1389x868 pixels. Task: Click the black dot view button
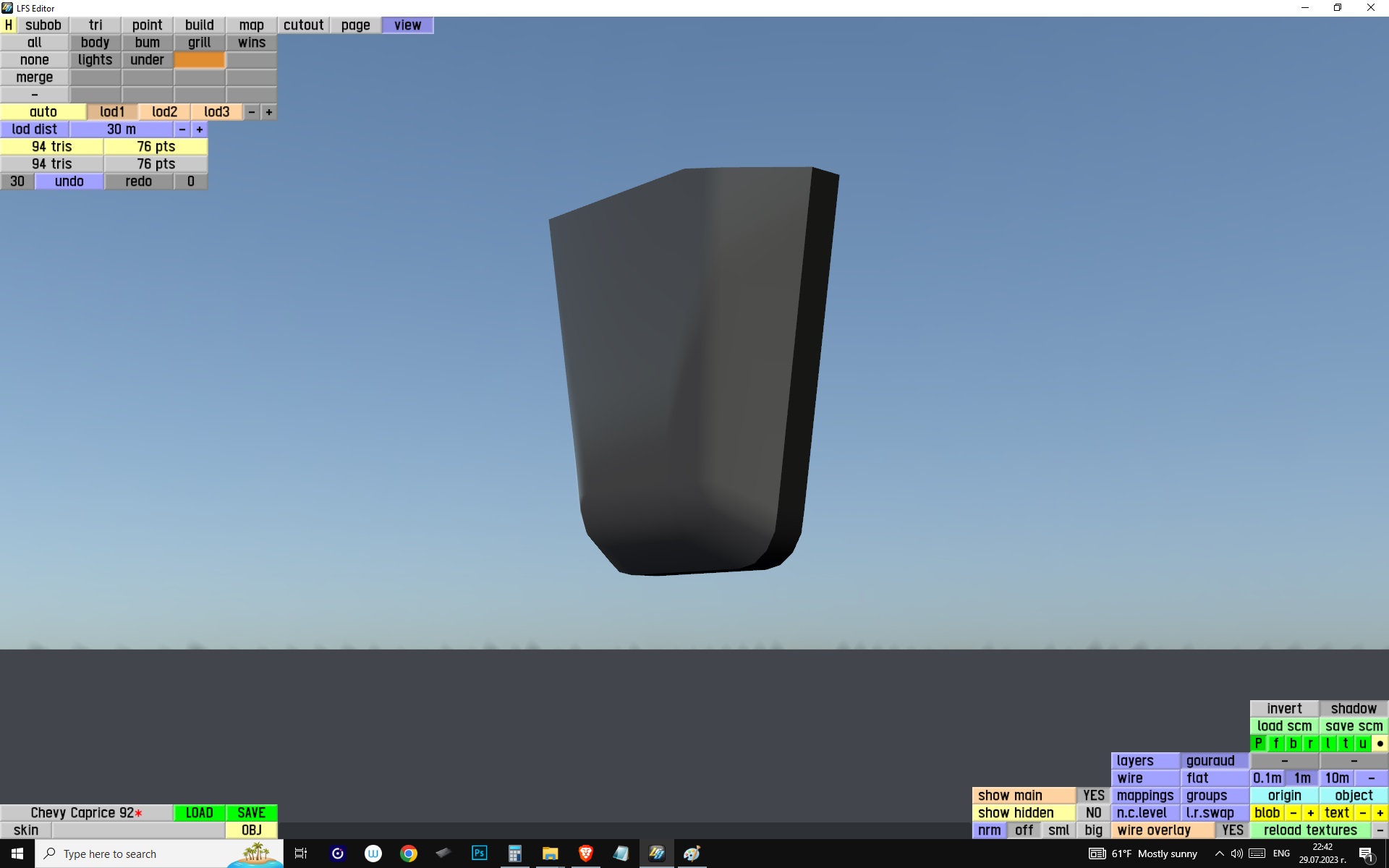(x=1380, y=744)
